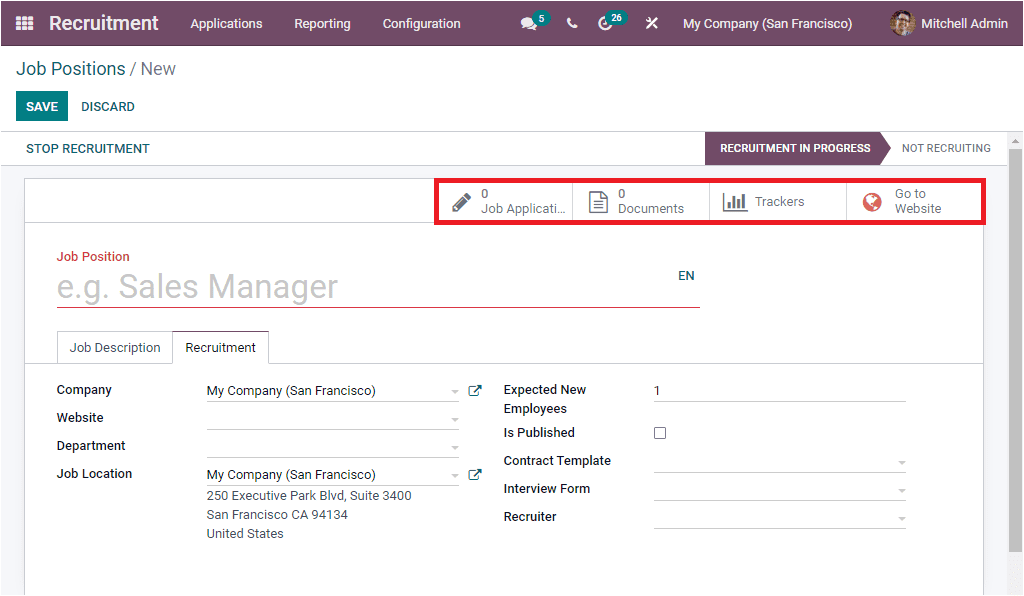This screenshot has width=1024, height=596.
Task: Open Job Applications via the pencil stat button
Action: pos(505,201)
